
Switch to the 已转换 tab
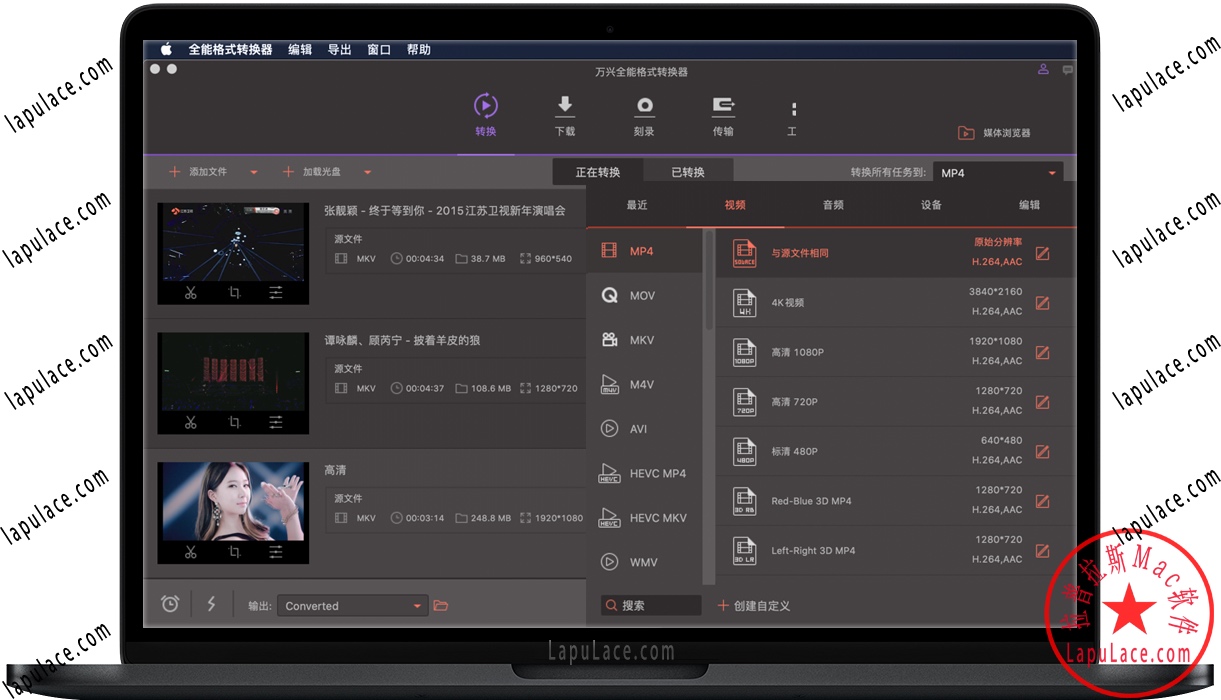click(x=688, y=171)
